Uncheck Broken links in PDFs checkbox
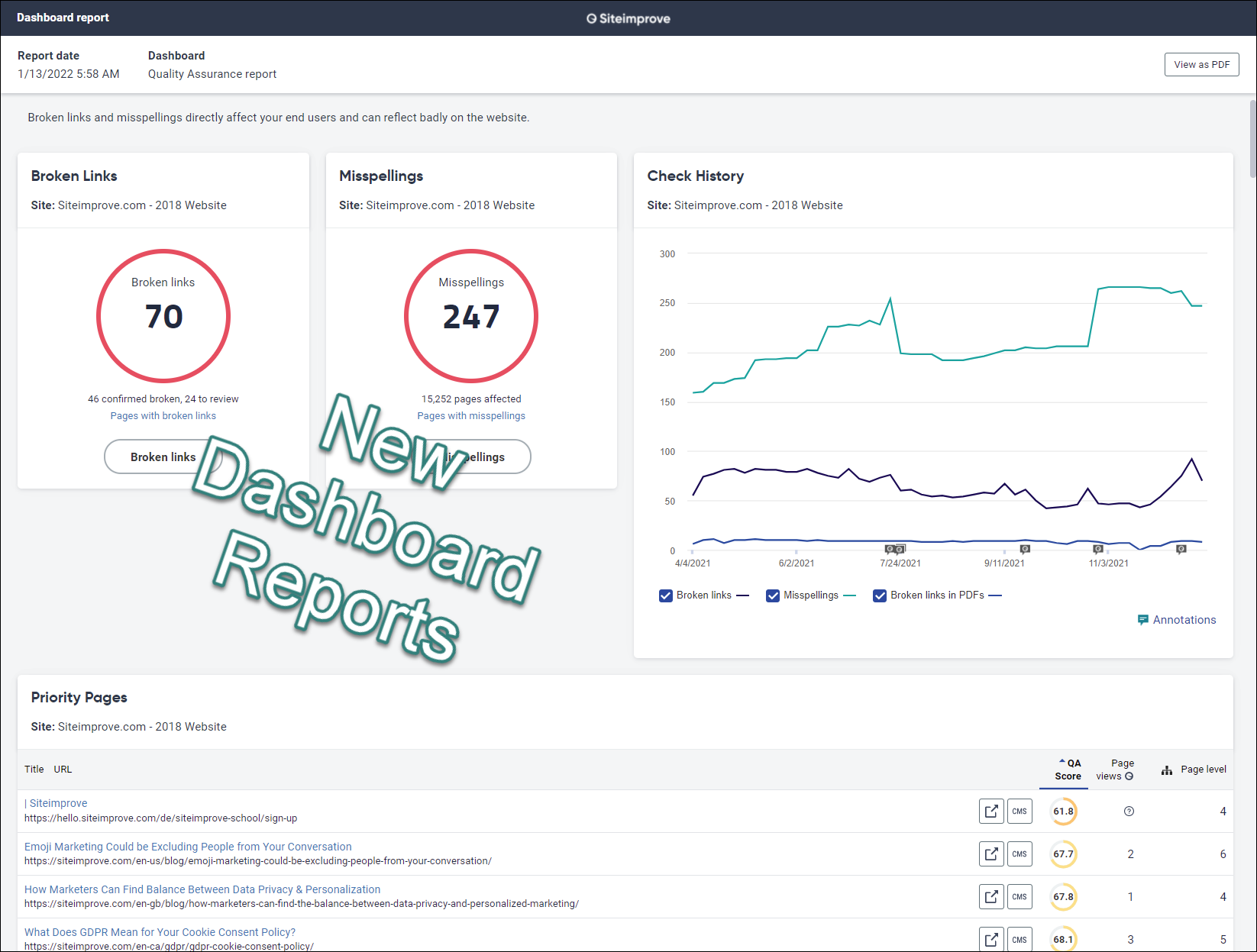The image size is (1257, 952). pyautogui.click(x=880, y=595)
